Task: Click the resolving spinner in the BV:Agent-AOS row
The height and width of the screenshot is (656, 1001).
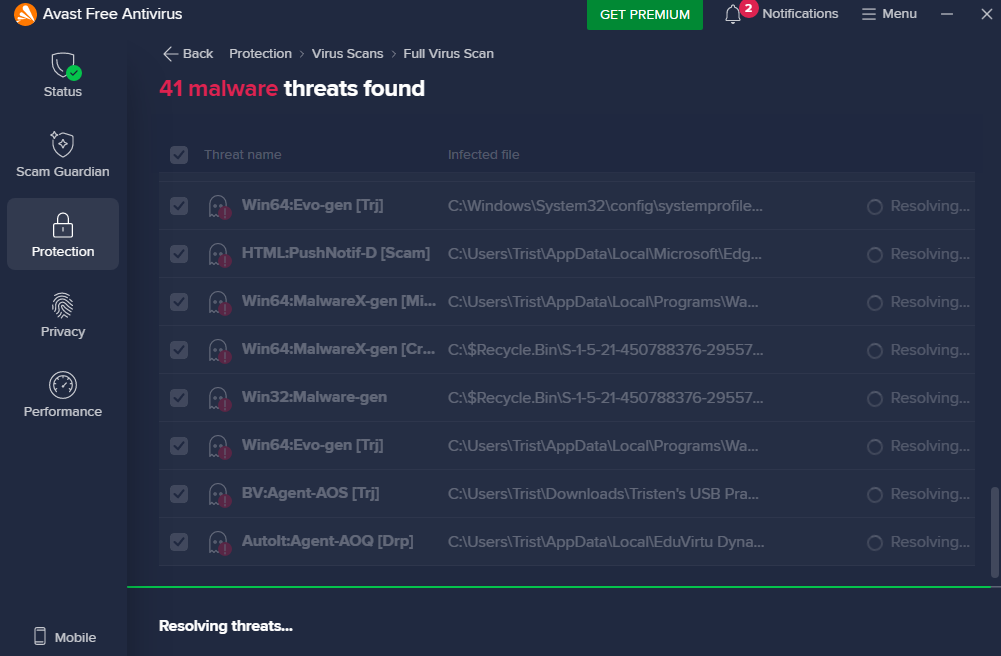Action: coord(875,495)
